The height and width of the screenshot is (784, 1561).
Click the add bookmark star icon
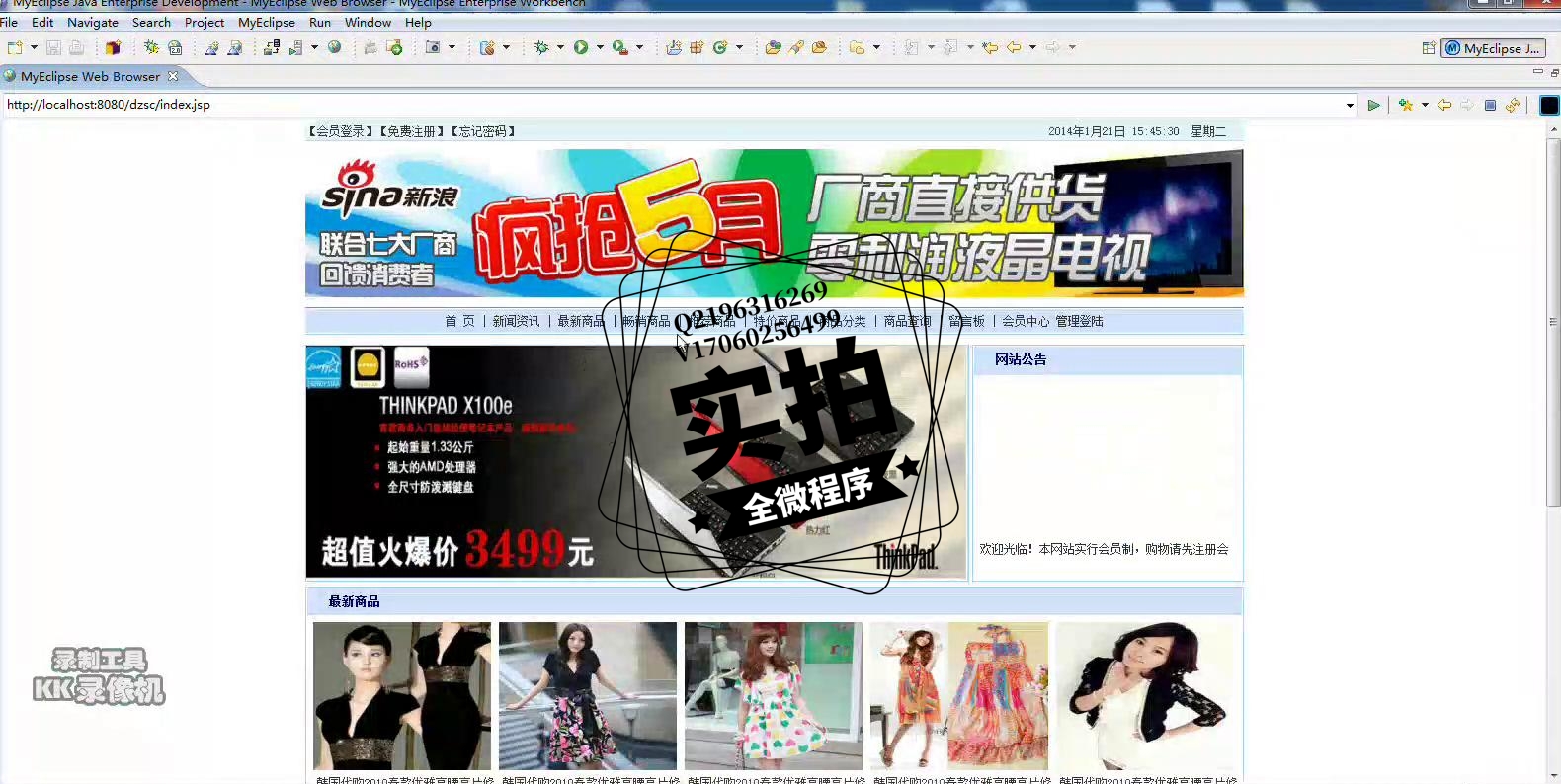pyautogui.click(x=1406, y=105)
